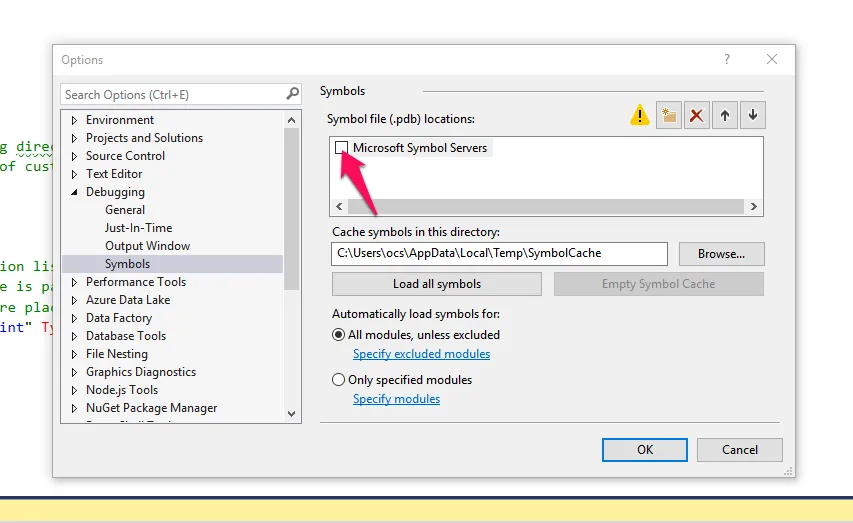Delete the selected symbol location

696,115
